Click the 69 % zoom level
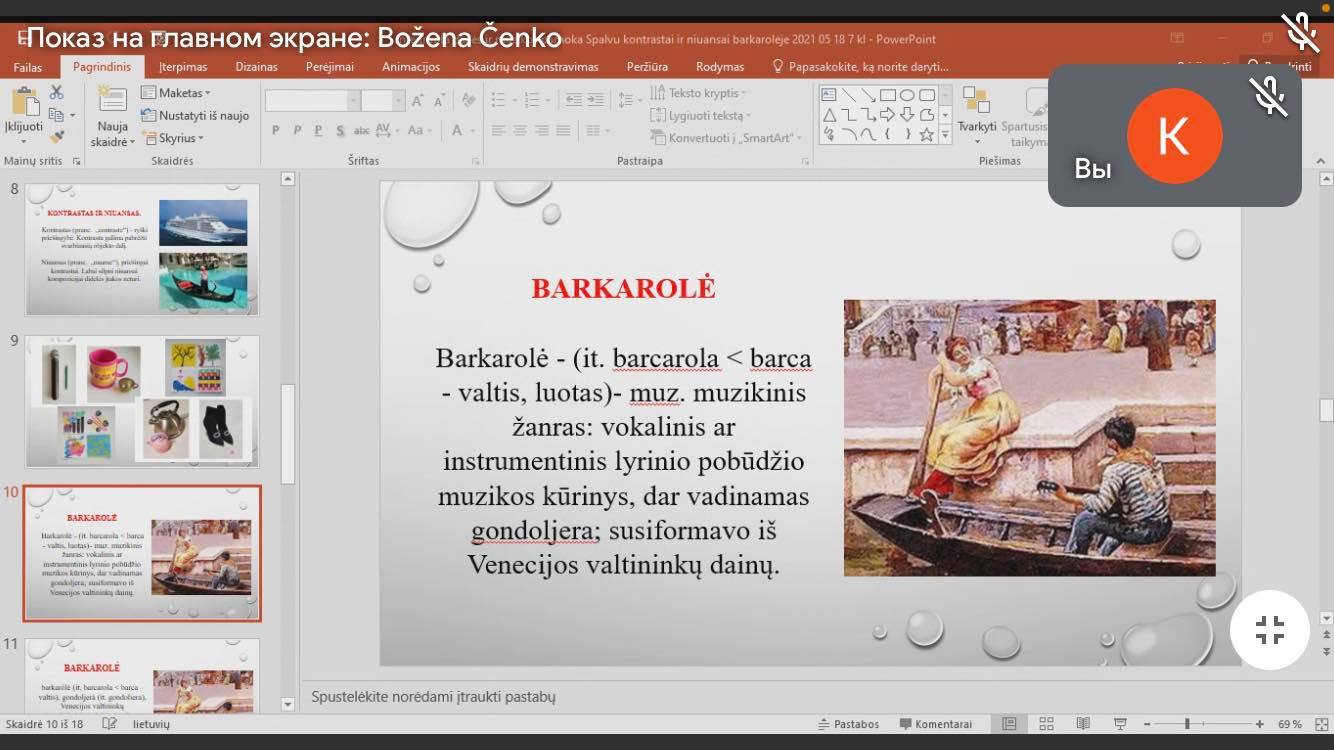 [1290, 724]
